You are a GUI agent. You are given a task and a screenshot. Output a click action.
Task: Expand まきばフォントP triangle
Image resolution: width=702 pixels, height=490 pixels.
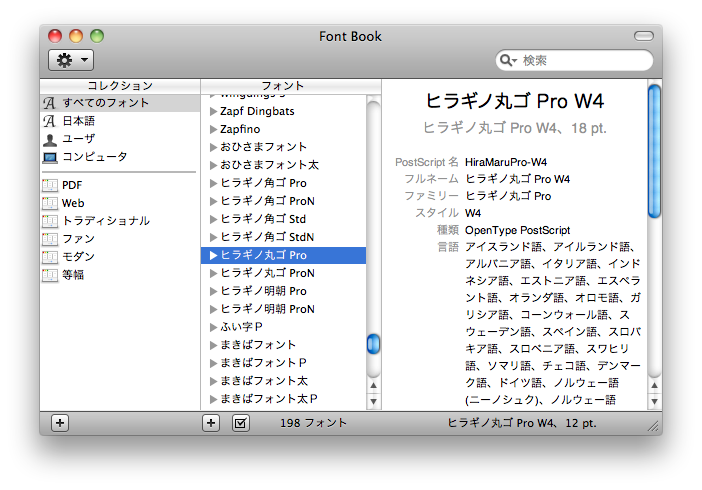[214, 363]
